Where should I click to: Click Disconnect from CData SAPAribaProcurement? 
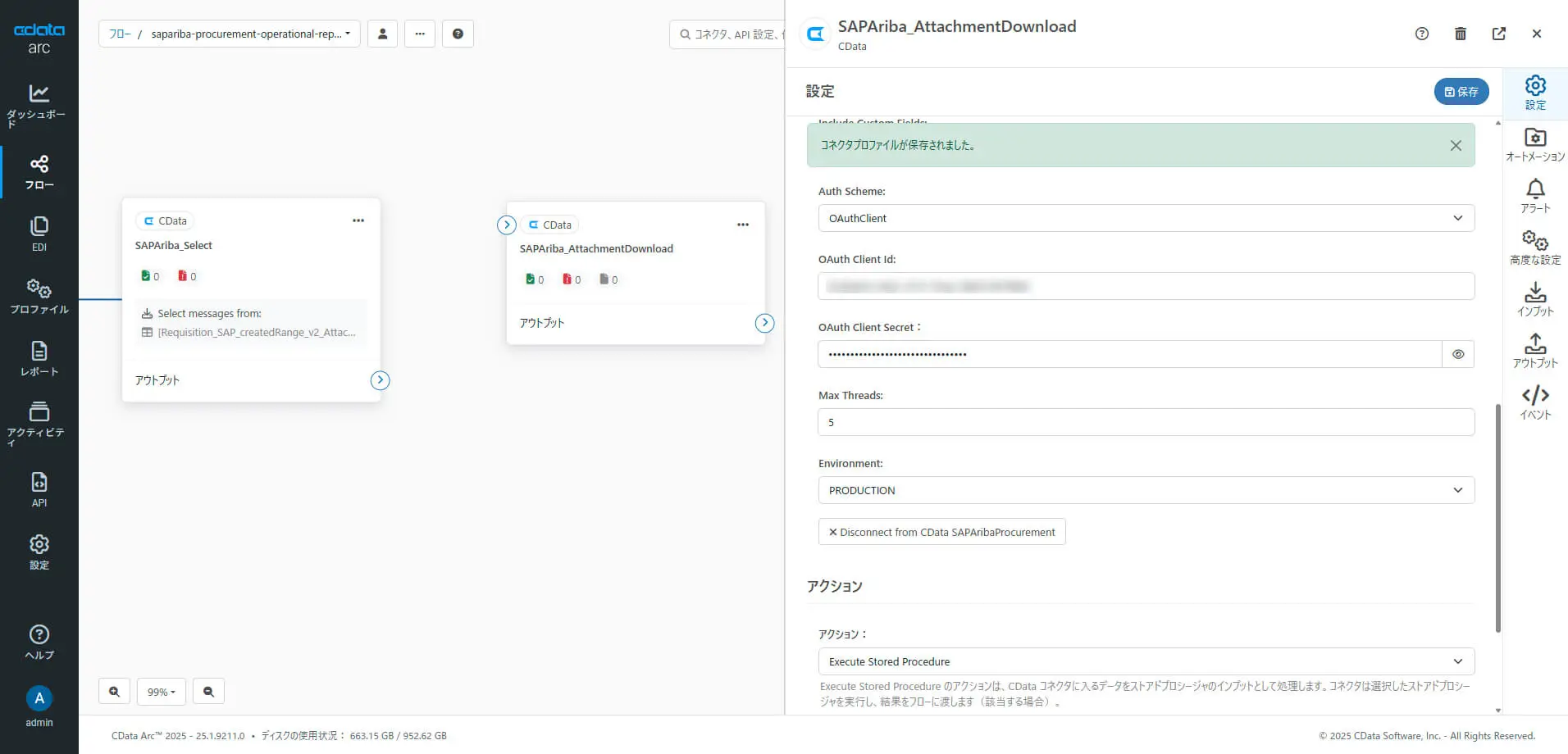click(941, 532)
